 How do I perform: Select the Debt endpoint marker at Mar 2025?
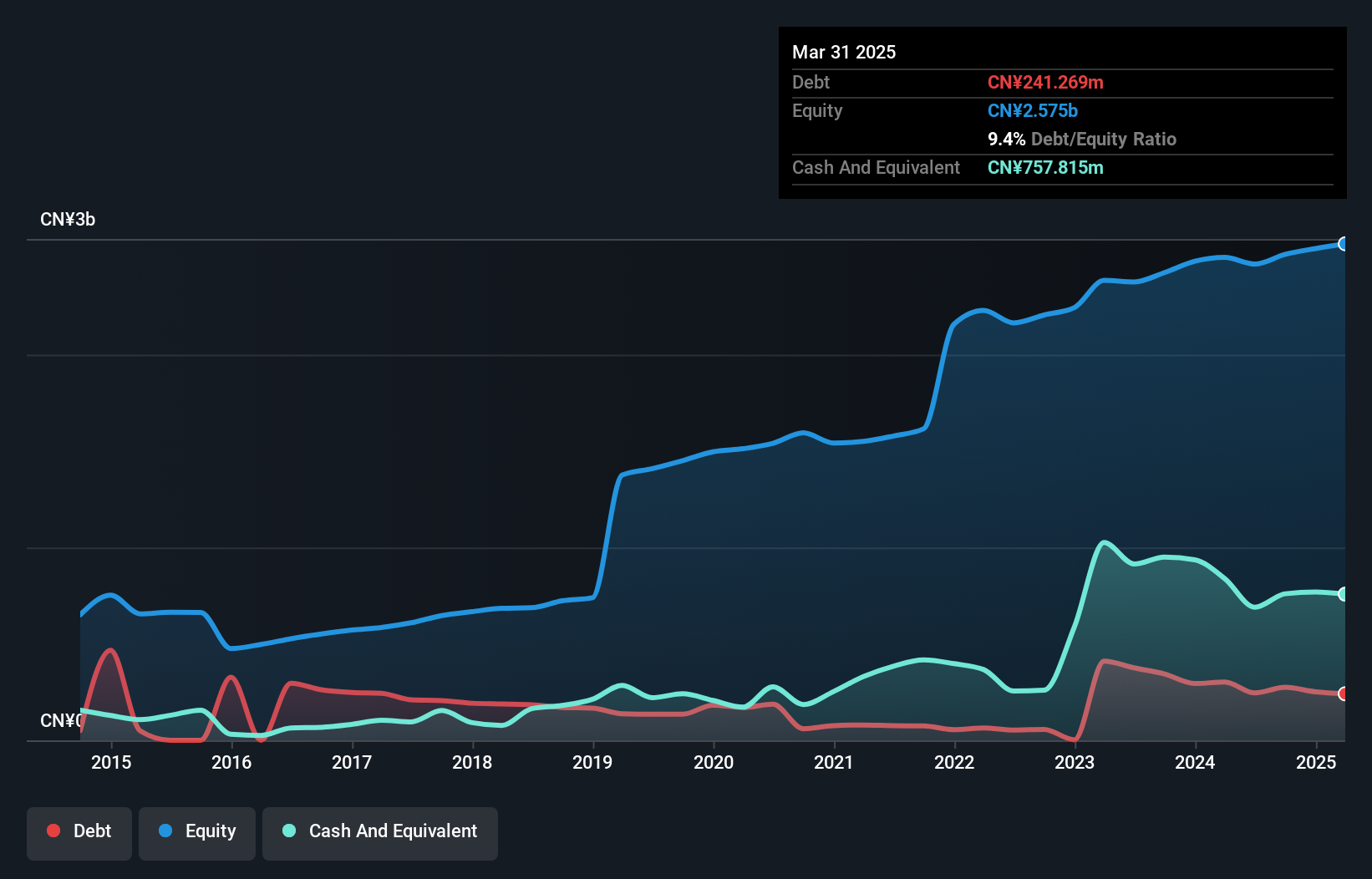[1344, 694]
